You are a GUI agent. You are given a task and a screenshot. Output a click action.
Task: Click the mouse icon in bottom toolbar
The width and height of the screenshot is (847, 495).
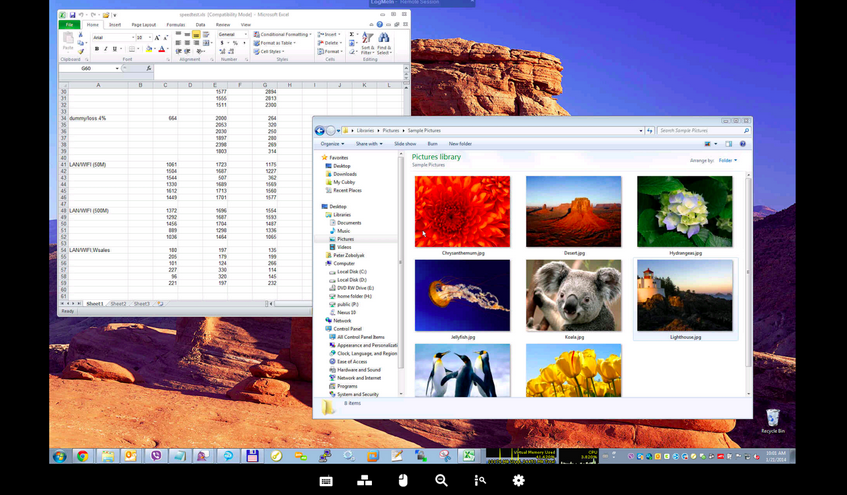403,481
